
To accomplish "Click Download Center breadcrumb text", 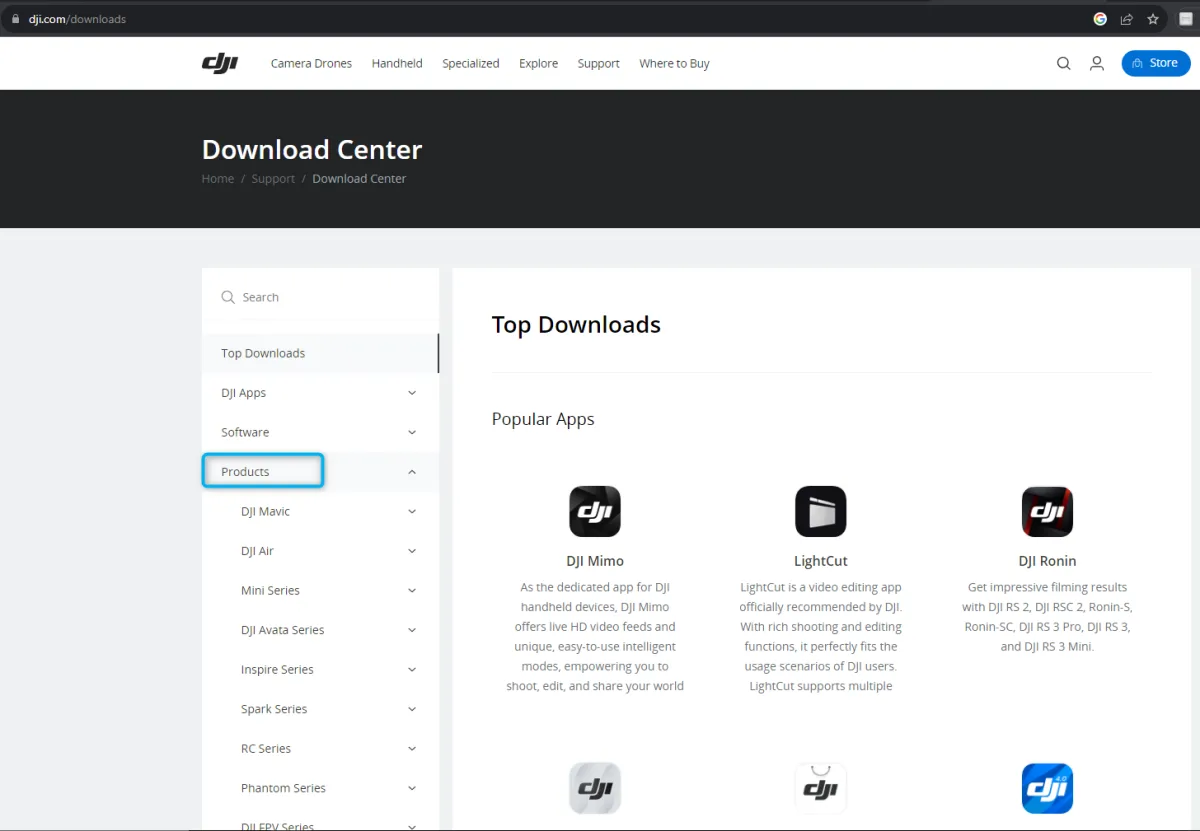I will coord(359,179).
